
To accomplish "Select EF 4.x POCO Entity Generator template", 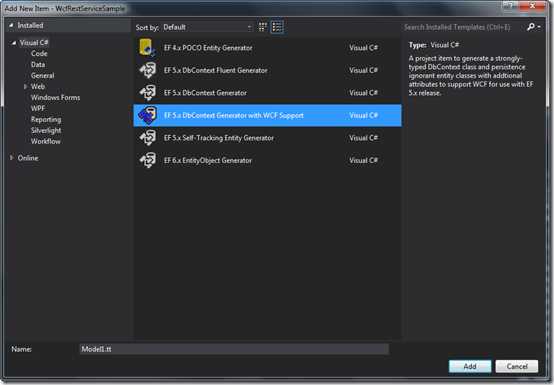I will point(267,48).
